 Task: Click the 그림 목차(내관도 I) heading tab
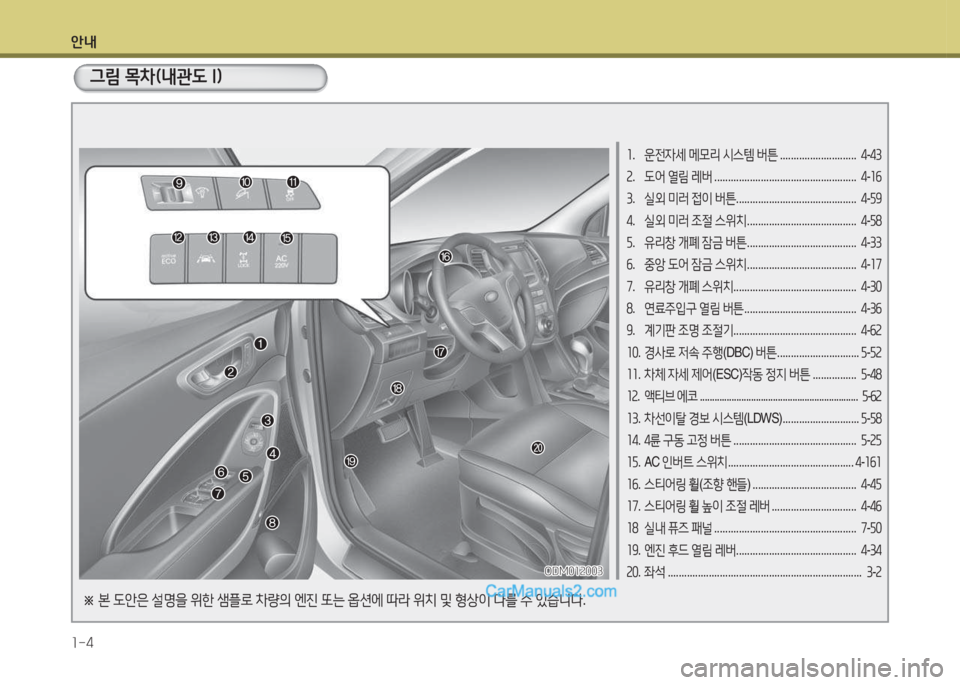tap(200, 78)
